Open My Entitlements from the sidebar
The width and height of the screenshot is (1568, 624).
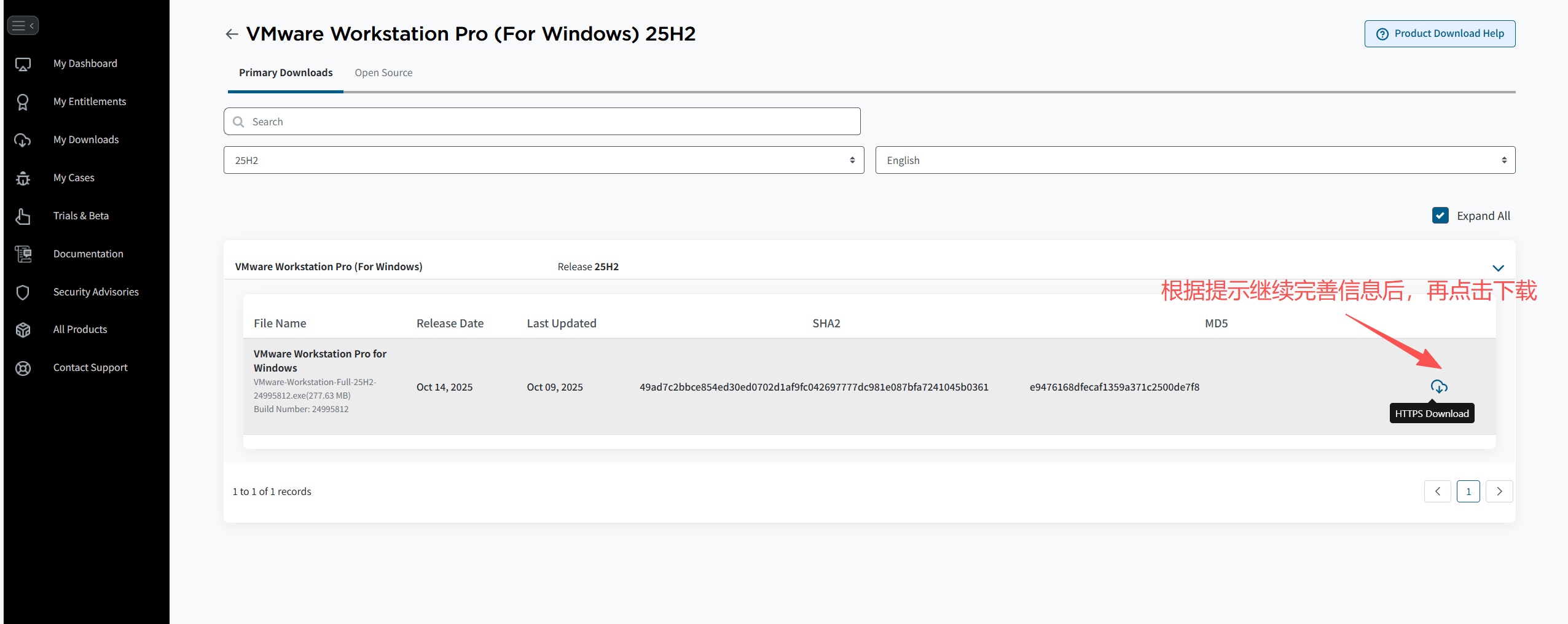click(90, 102)
